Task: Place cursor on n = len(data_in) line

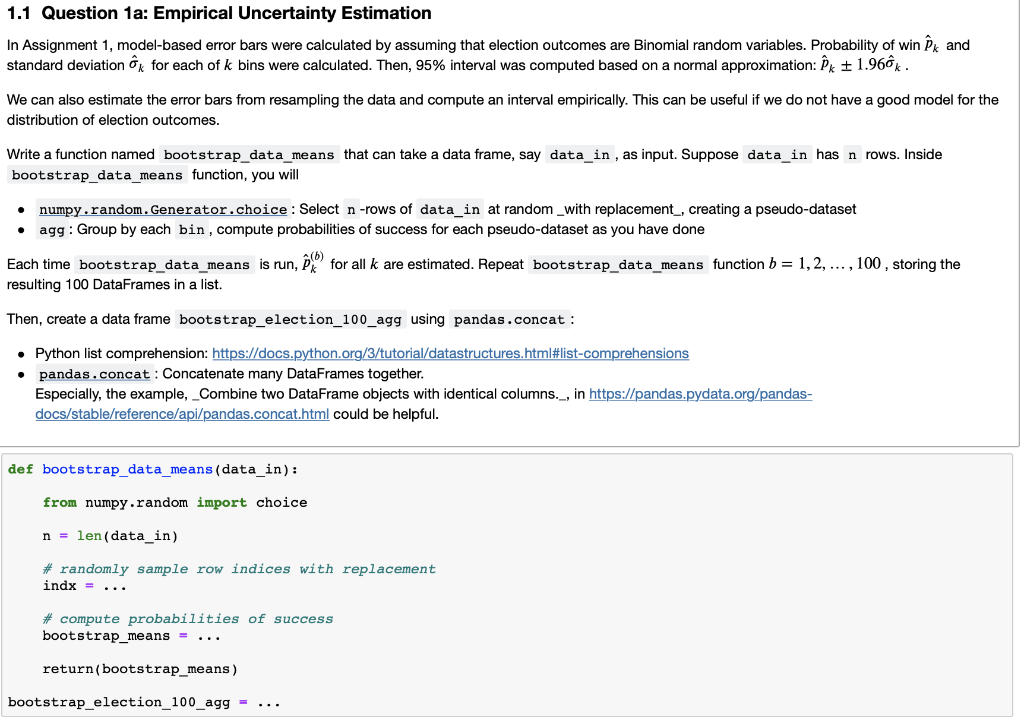Action: coord(110,536)
